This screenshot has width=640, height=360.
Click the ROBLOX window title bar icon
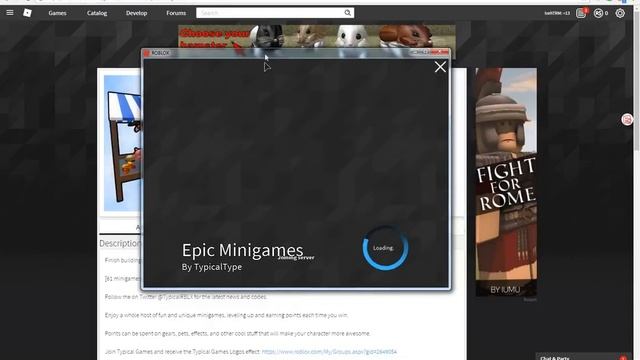pyautogui.click(x=147, y=53)
